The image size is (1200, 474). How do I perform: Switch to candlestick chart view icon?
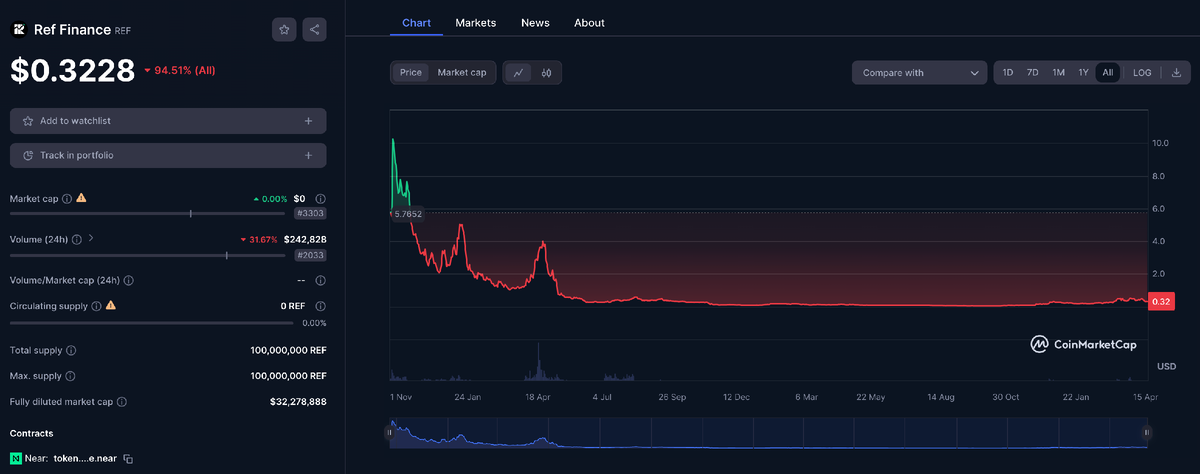[546, 72]
